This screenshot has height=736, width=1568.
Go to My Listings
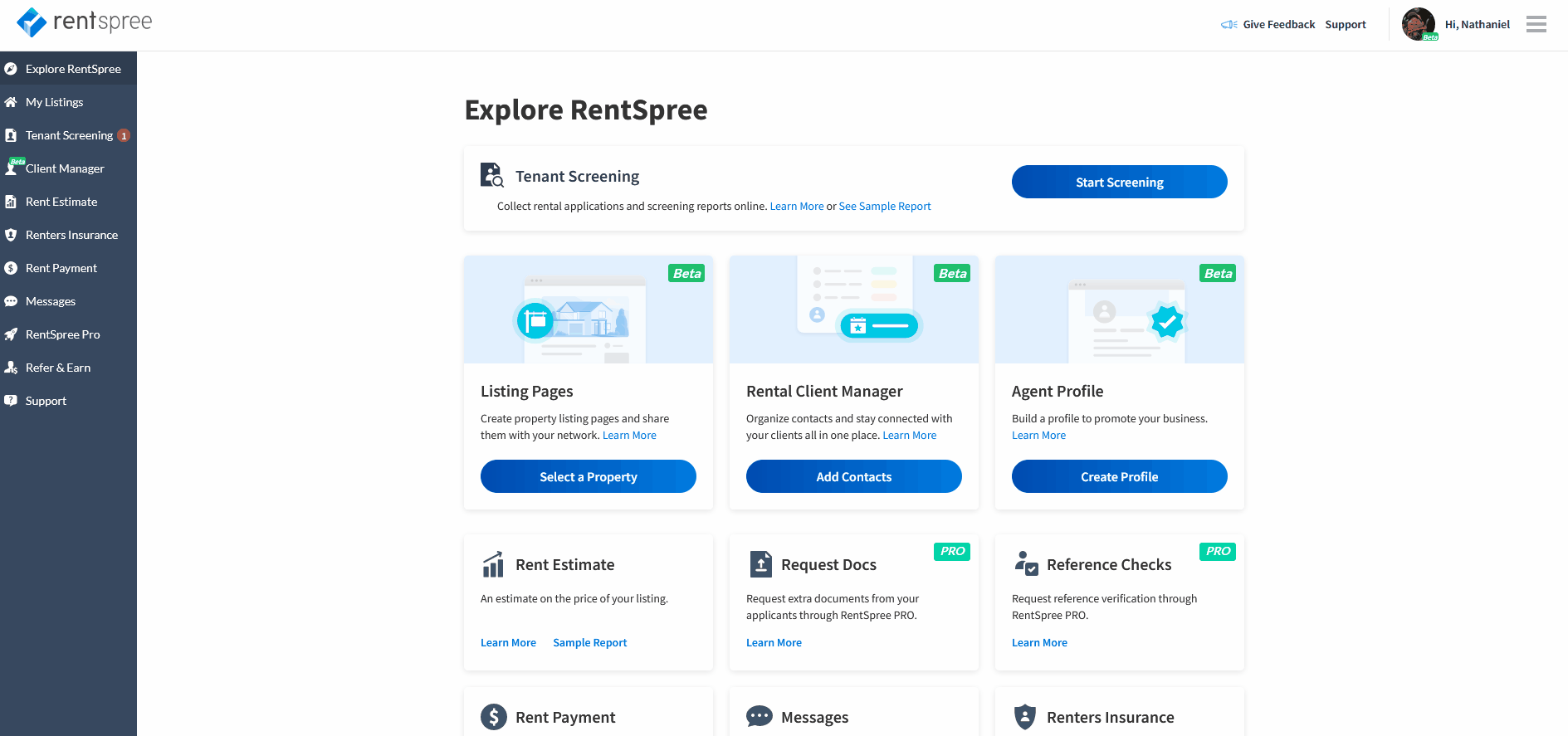(x=68, y=102)
